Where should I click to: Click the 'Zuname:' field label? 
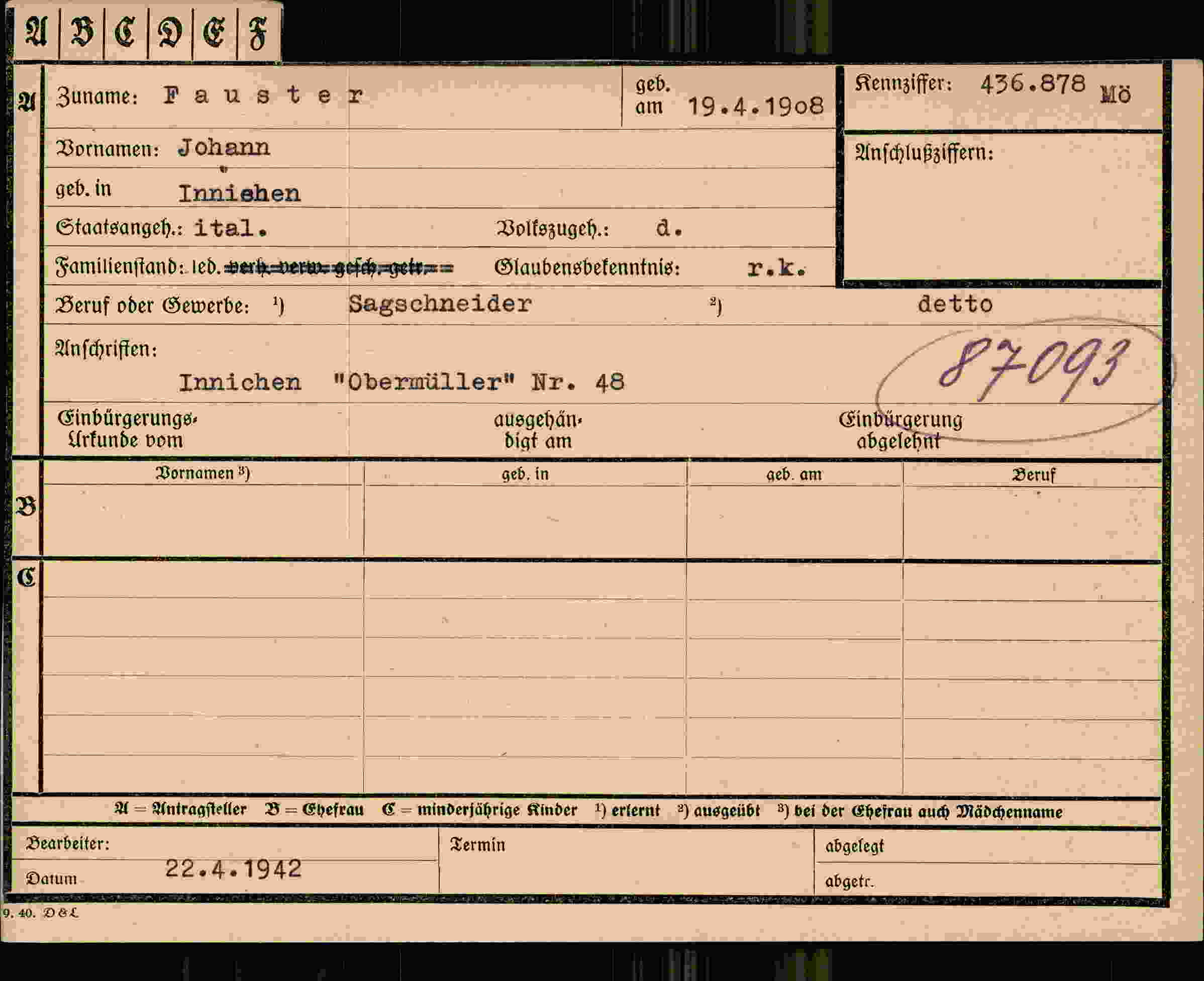pyautogui.click(x=96, y=97)
